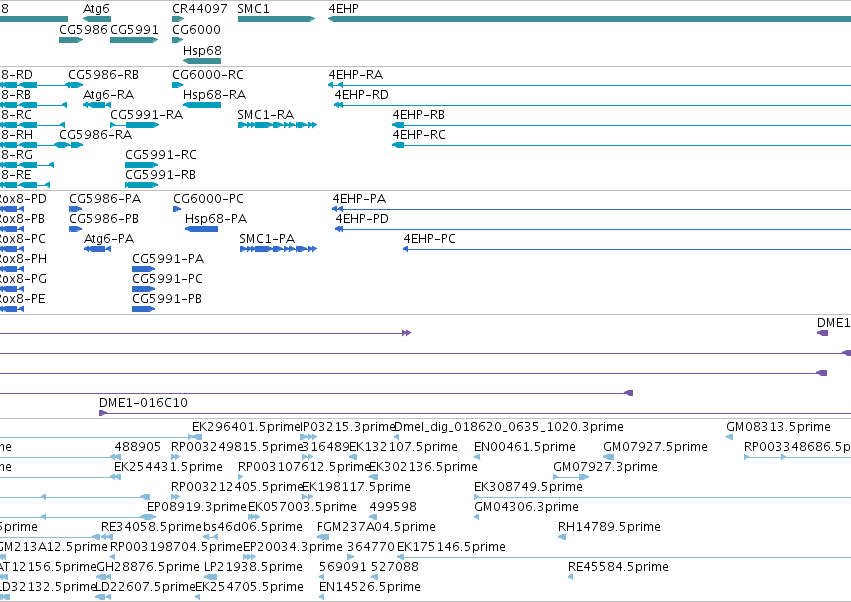The height and width of the screenshot is (602, 851).
Task: Click EST label 569091
Action: (342, 567)
